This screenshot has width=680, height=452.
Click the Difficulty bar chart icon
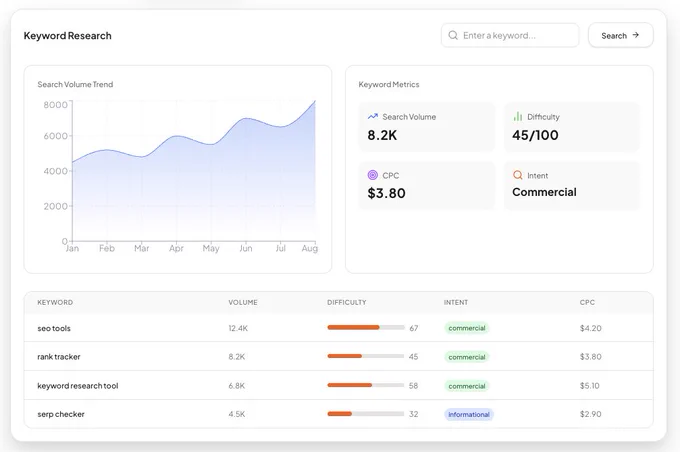pos(517,116)
